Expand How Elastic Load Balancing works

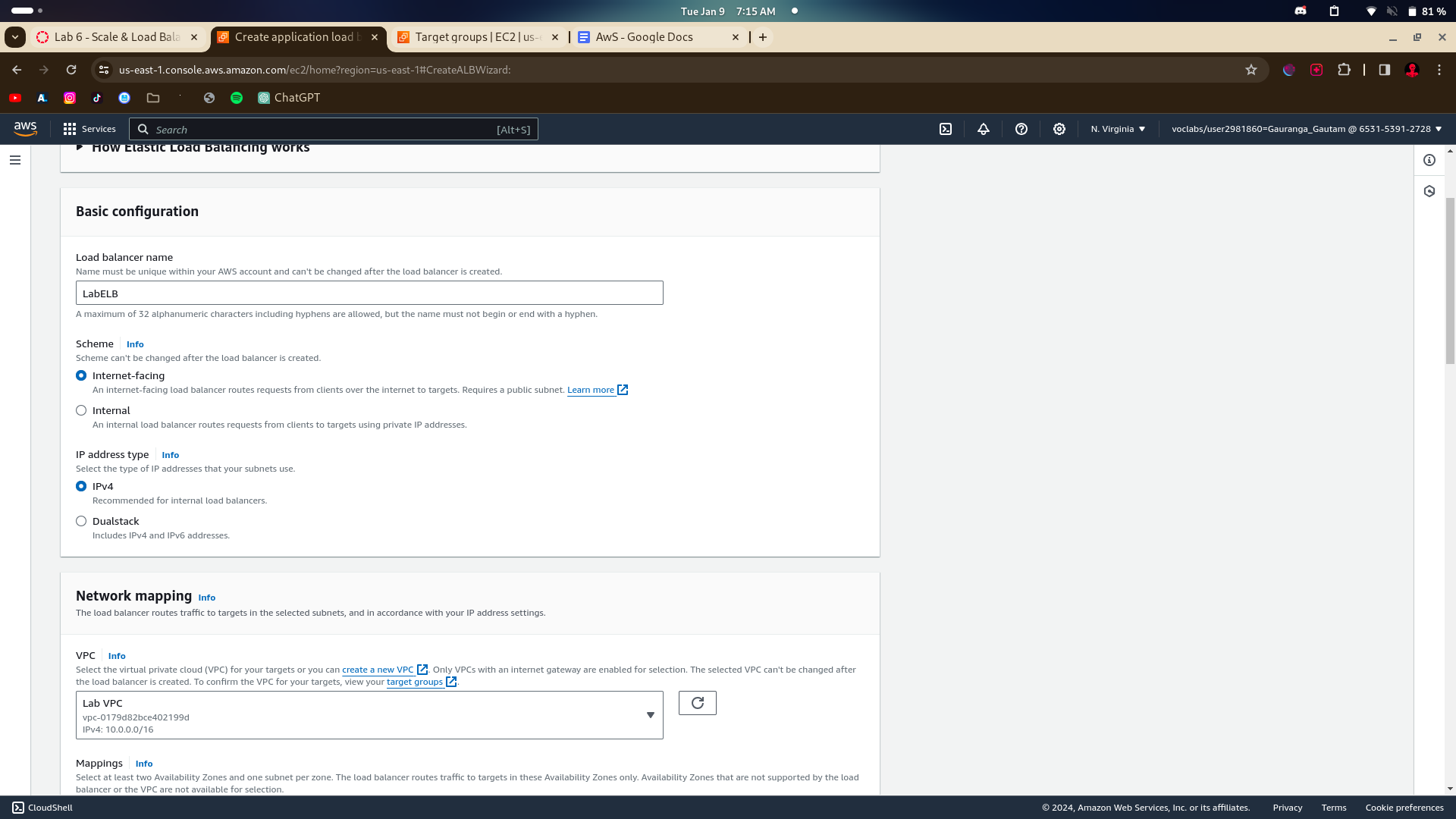coord(200,148)
